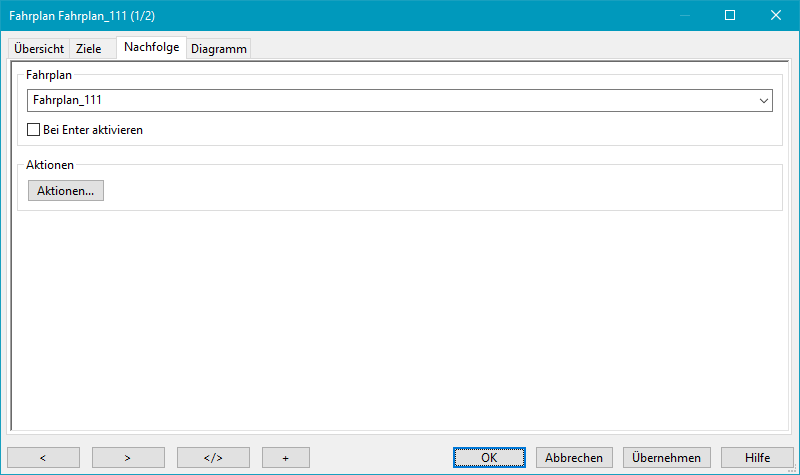Go to the next schedule with the > button
This screenshot has width=800, height=475.
point(128,457)
